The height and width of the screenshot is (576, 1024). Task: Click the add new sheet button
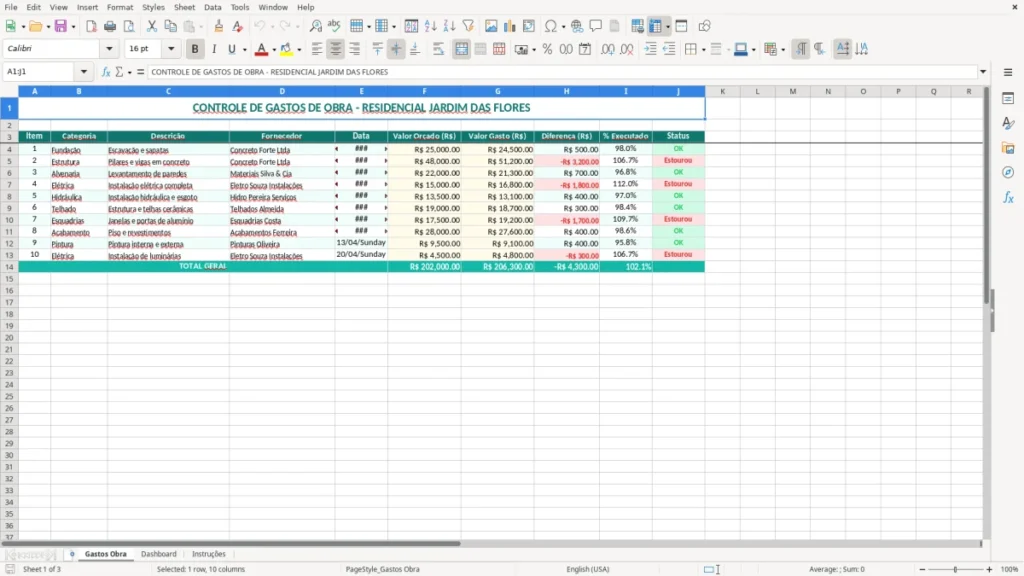pos(72,554)
